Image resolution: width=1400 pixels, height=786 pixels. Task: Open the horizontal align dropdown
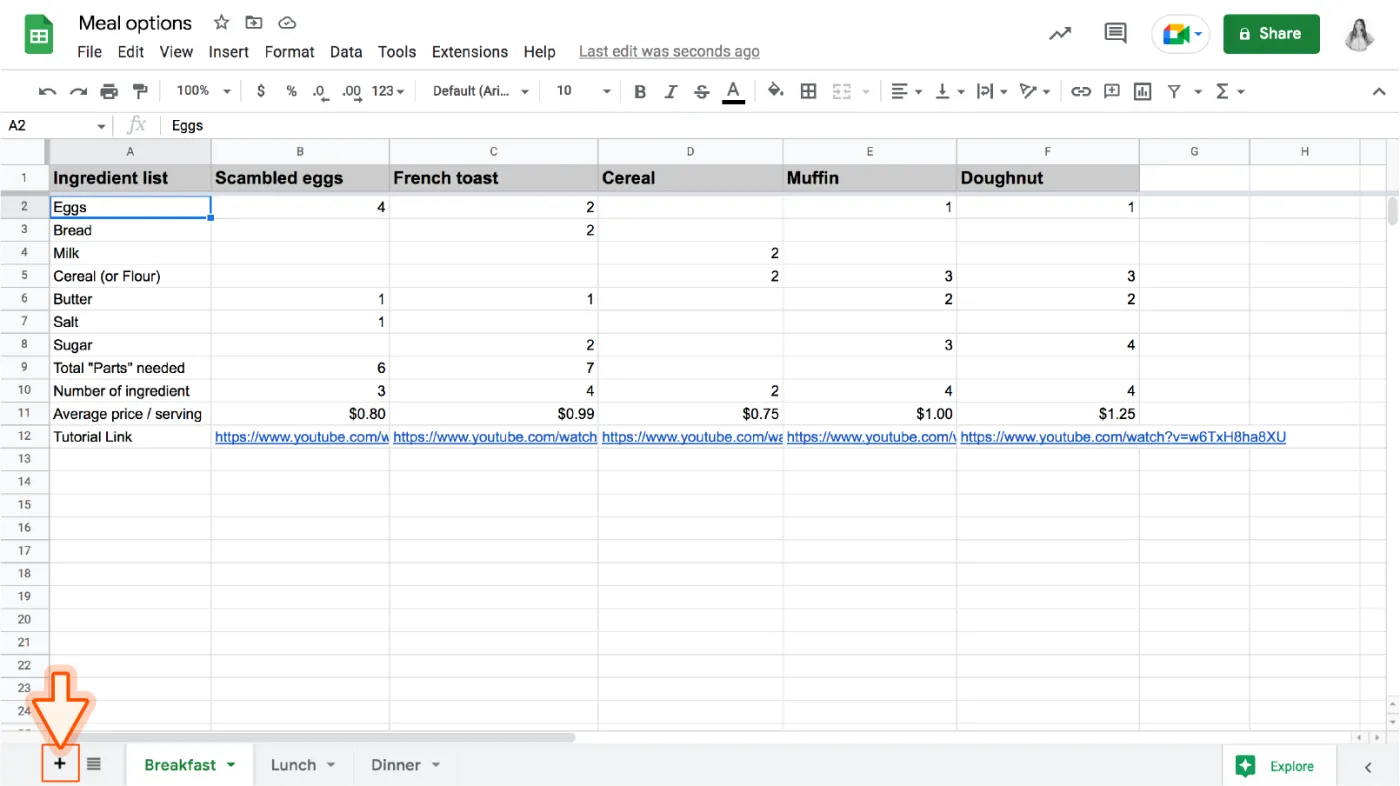coord(906,91)
